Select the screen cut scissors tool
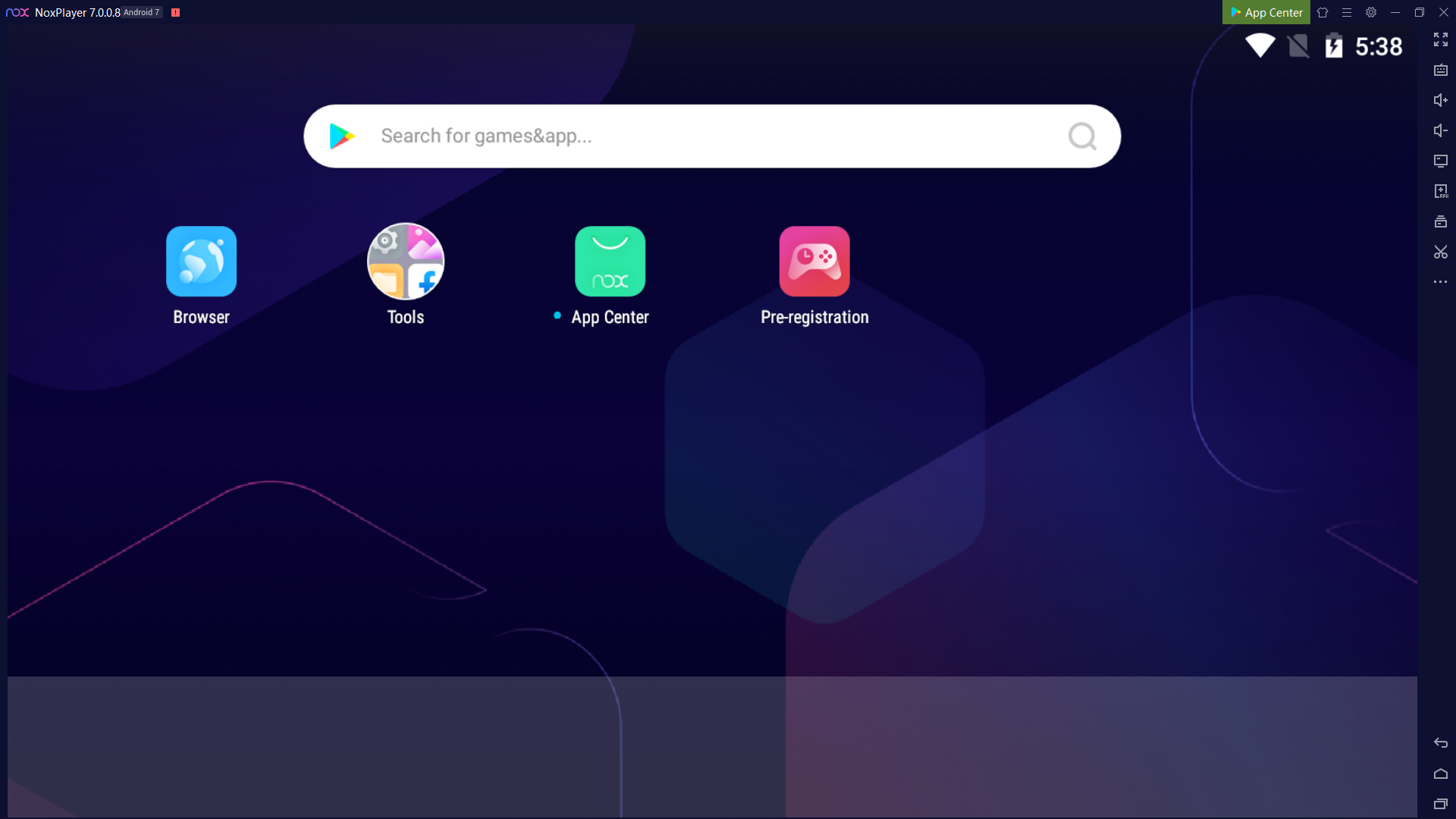Image resolution: width=1456 pixels, height=819 pixels. pyautogui.click(x=1440, y=252)
